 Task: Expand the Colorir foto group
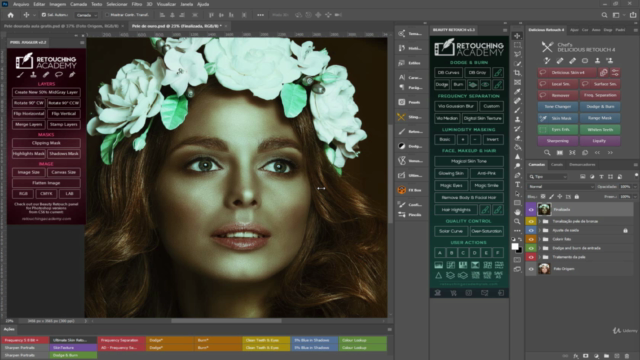point(540,239)
